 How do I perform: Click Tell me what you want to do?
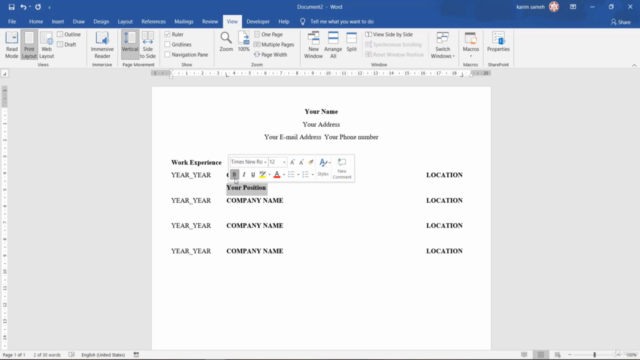click(342, 22)
